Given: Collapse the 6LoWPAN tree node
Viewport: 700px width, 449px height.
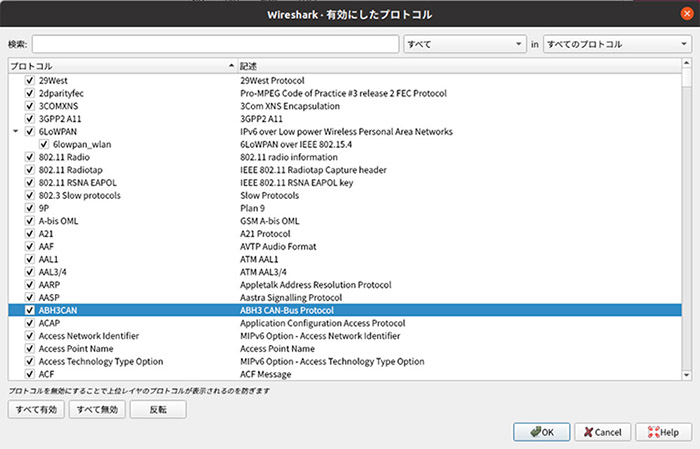Looking at the screenshot, I should point(16,131).
